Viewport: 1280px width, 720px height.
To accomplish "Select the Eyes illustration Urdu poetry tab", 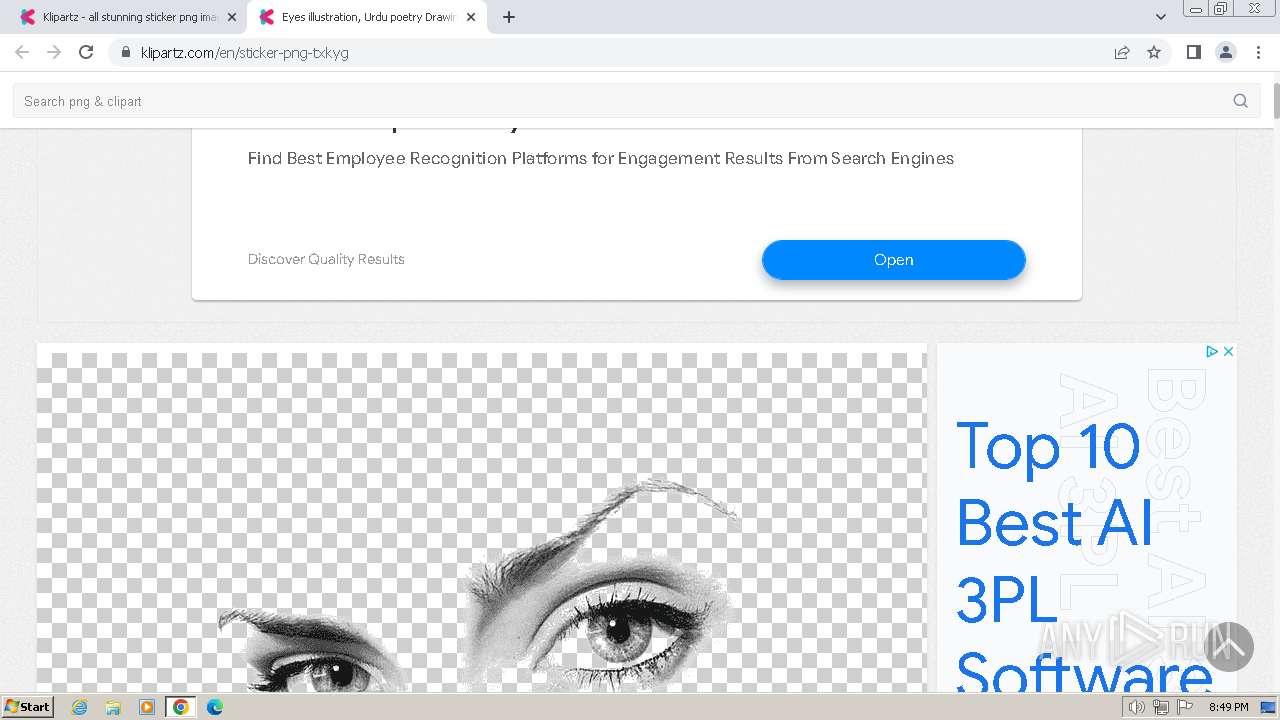I will tap(368, 17).
